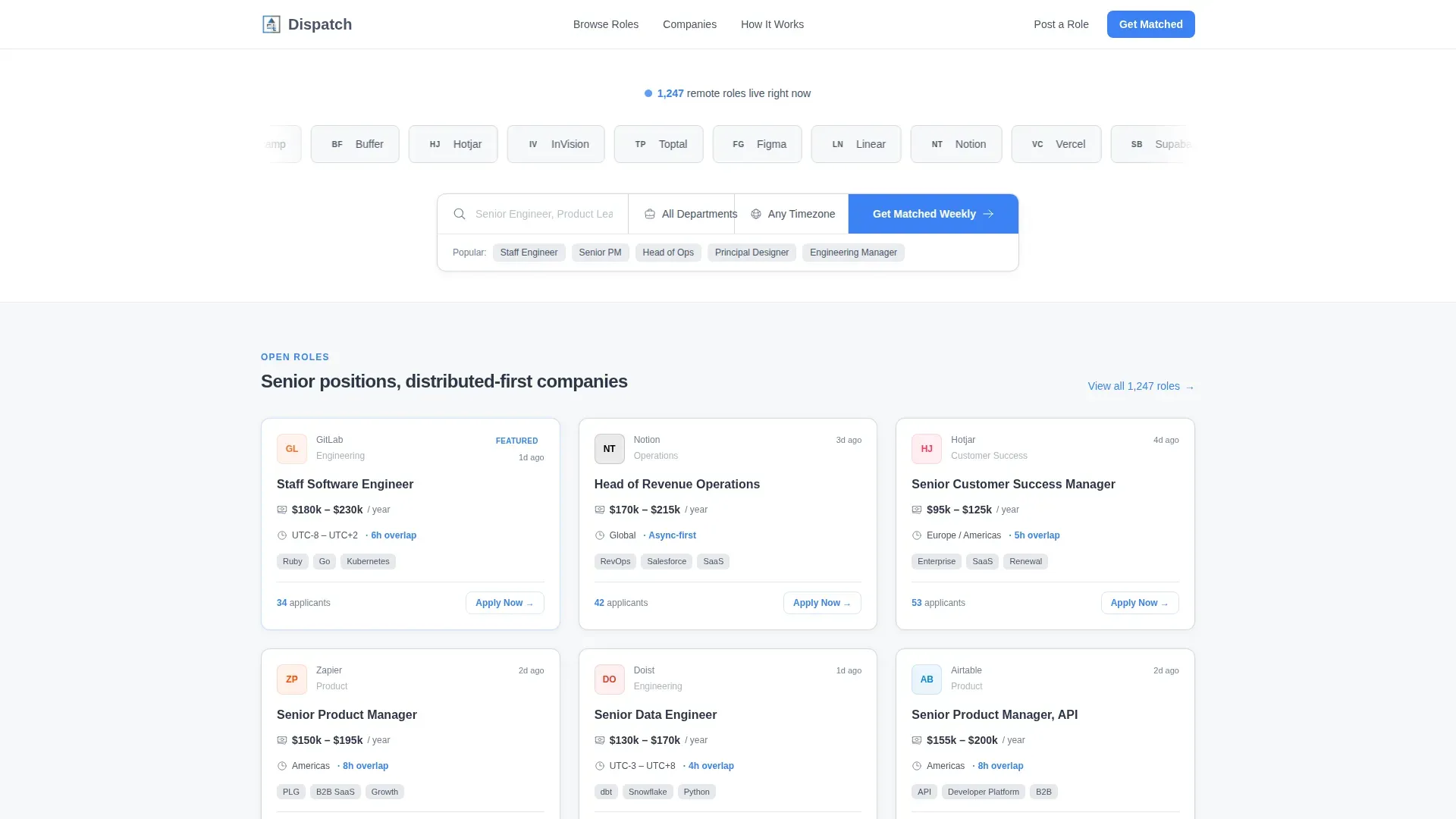The width and height of the screenshot is (1456, 819).
Task: Select the Toptal company chip
Action: 659,144
